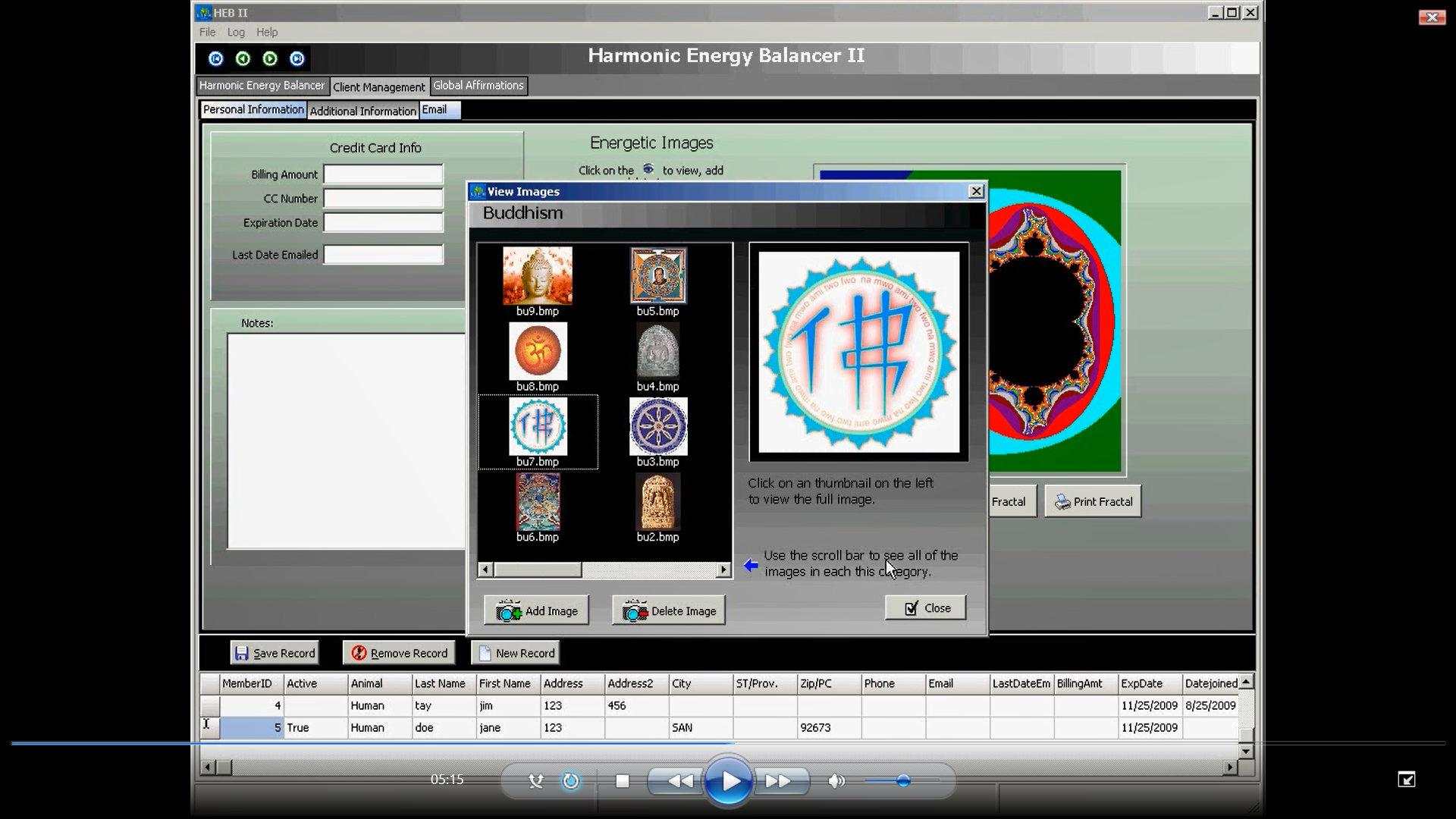Mute the player with the speaker icon
Image resolution: width=1456 pixels, height=819 pixels.
pos(836,781)
